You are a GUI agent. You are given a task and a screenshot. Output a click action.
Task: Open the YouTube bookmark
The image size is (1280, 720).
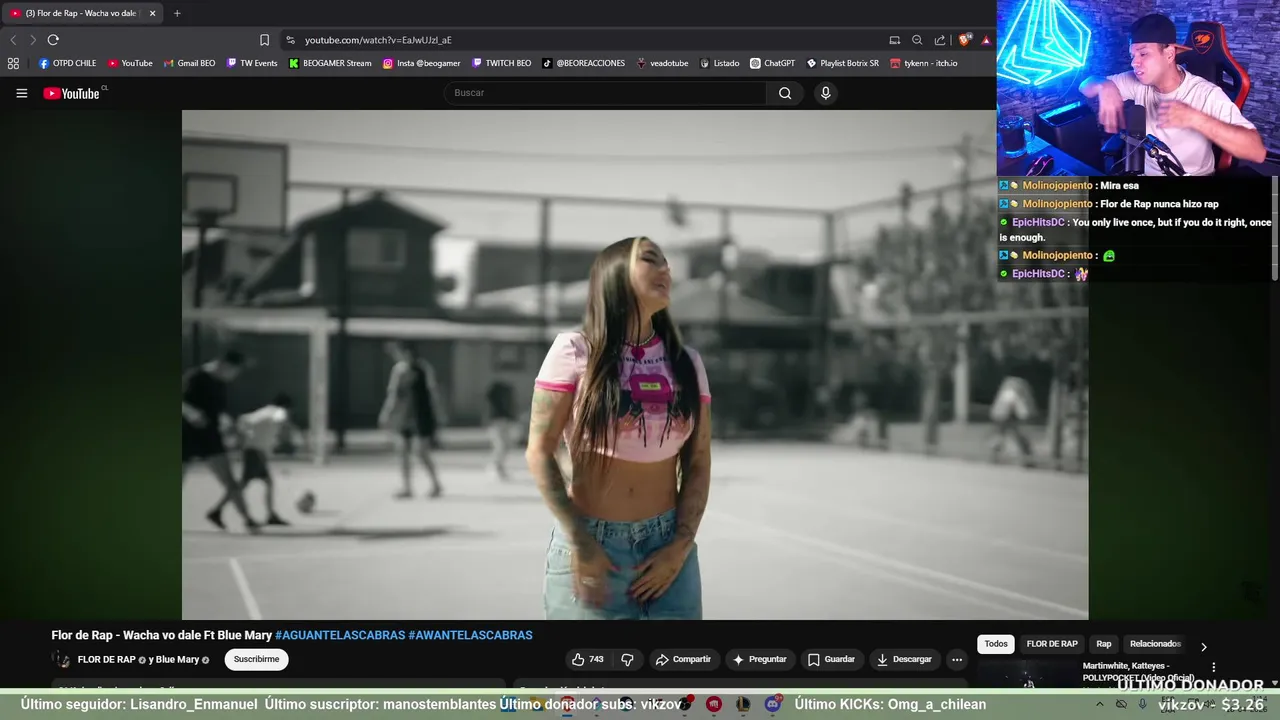(x=130, y=63)
